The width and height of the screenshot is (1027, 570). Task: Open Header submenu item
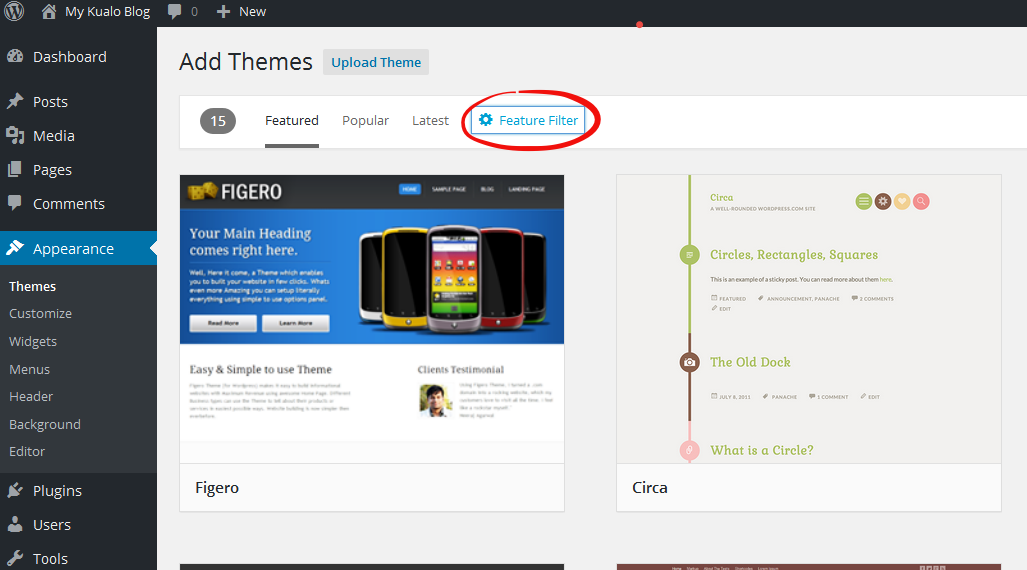point(31,397)
